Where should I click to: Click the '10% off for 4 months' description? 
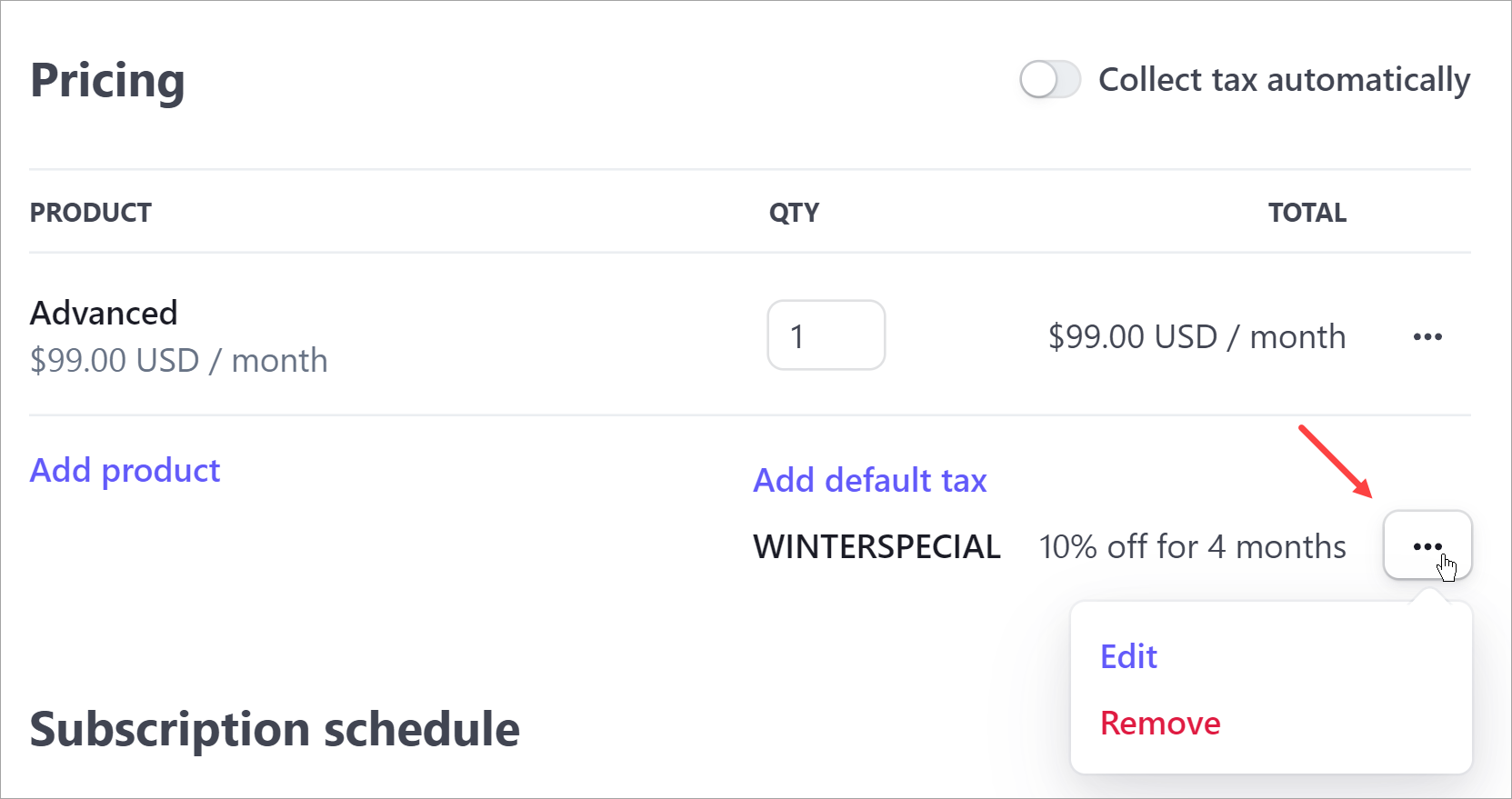coord(1192,547)
